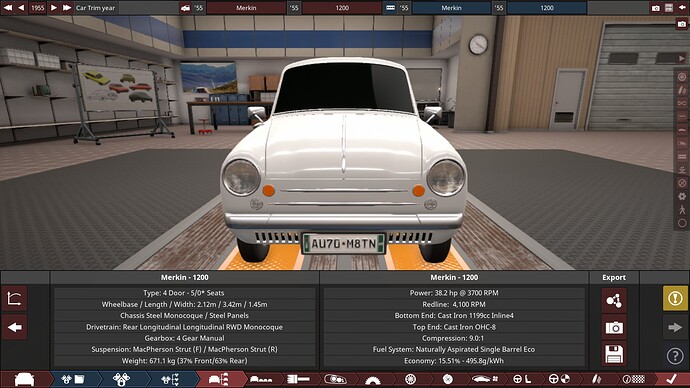Open the yellow warning exclamation button
Image resolution: width=690 pixels, height=388 pixels.
tap(675, 298)
